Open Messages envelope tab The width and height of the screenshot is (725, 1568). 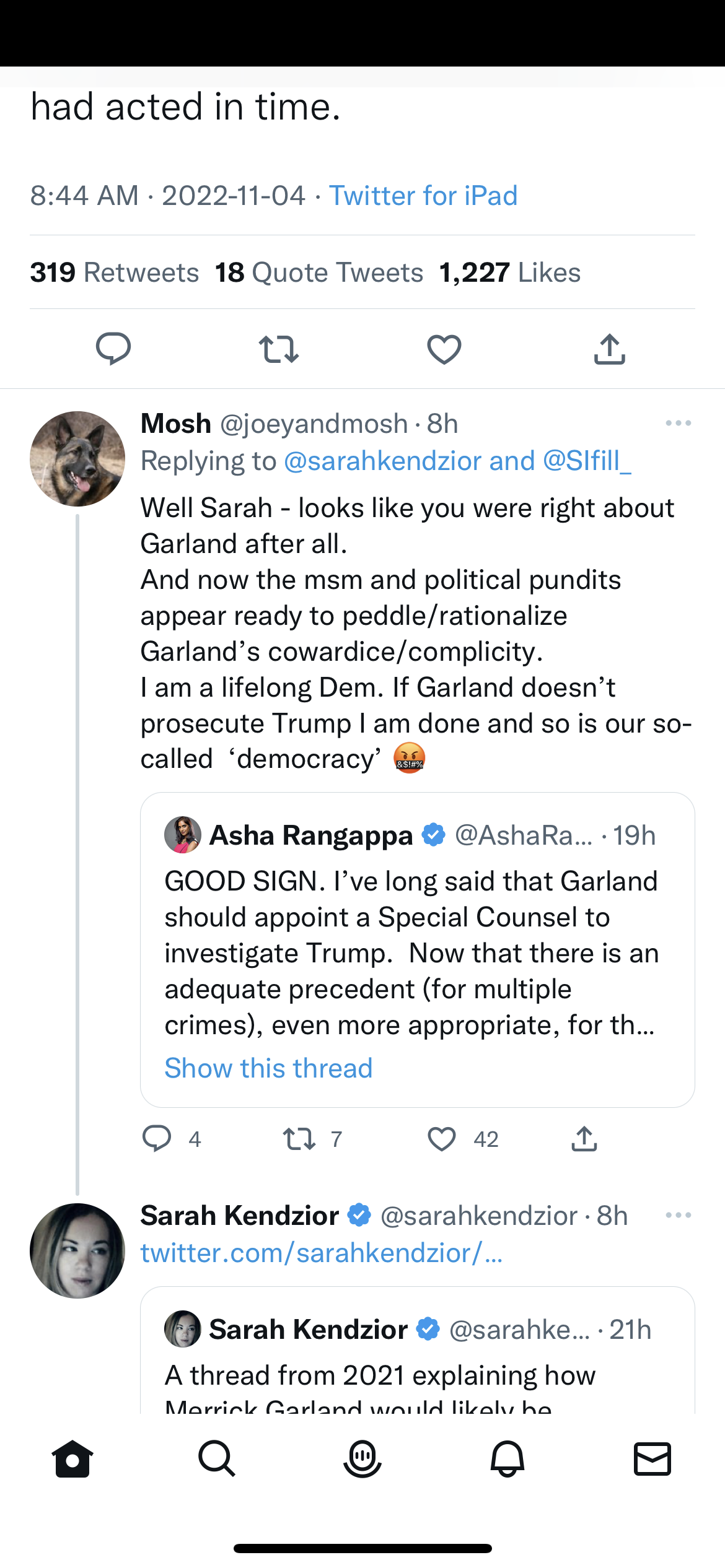(652, 1459)
